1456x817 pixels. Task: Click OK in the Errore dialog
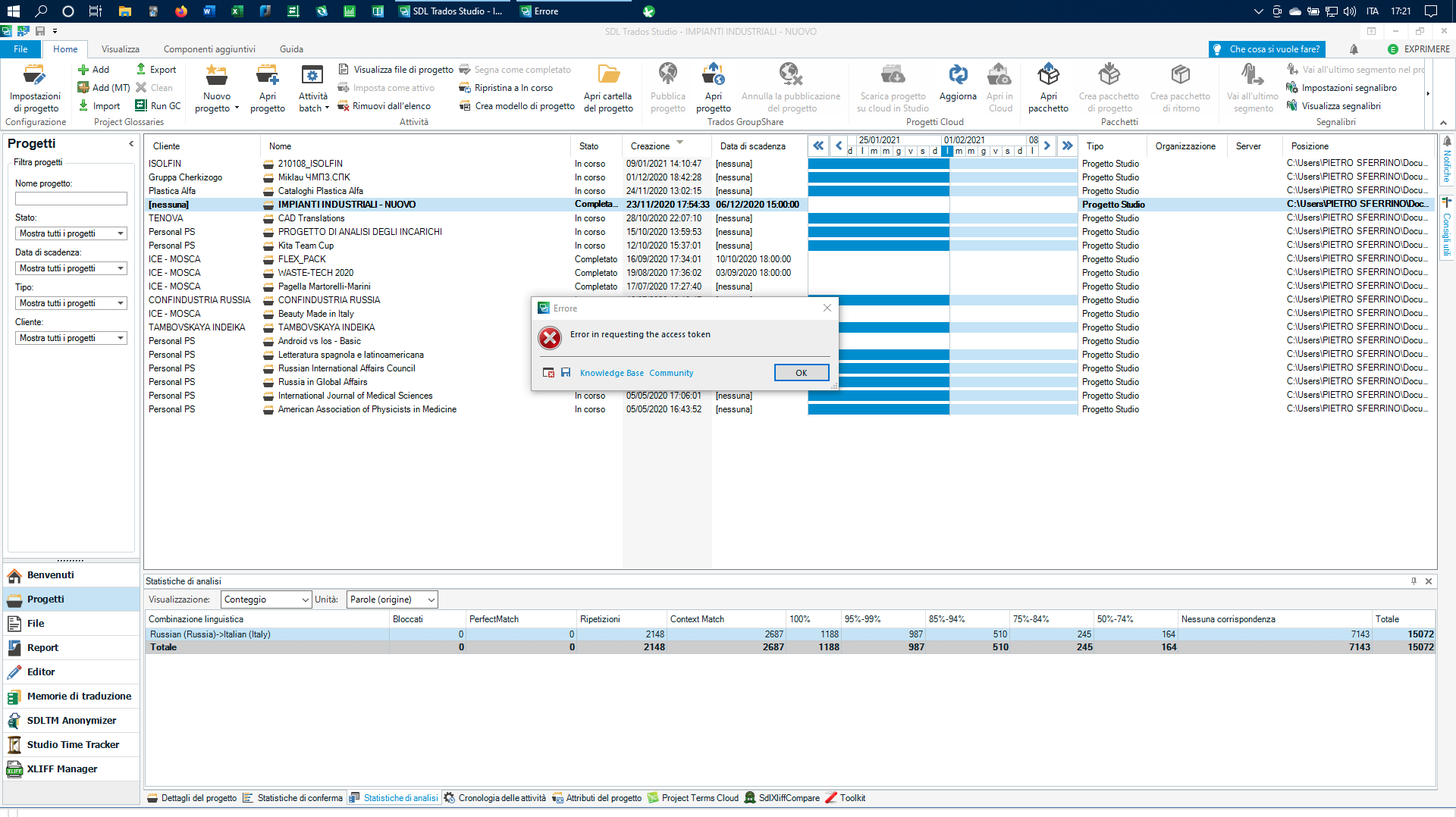point(801,372)
